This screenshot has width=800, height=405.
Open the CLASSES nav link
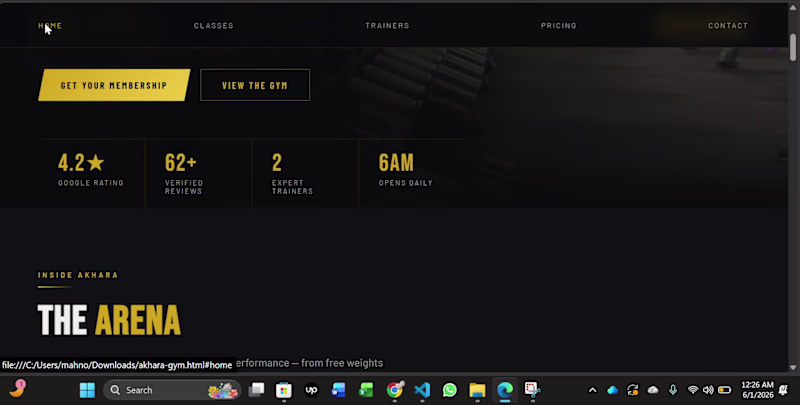(x=214, y=26)
